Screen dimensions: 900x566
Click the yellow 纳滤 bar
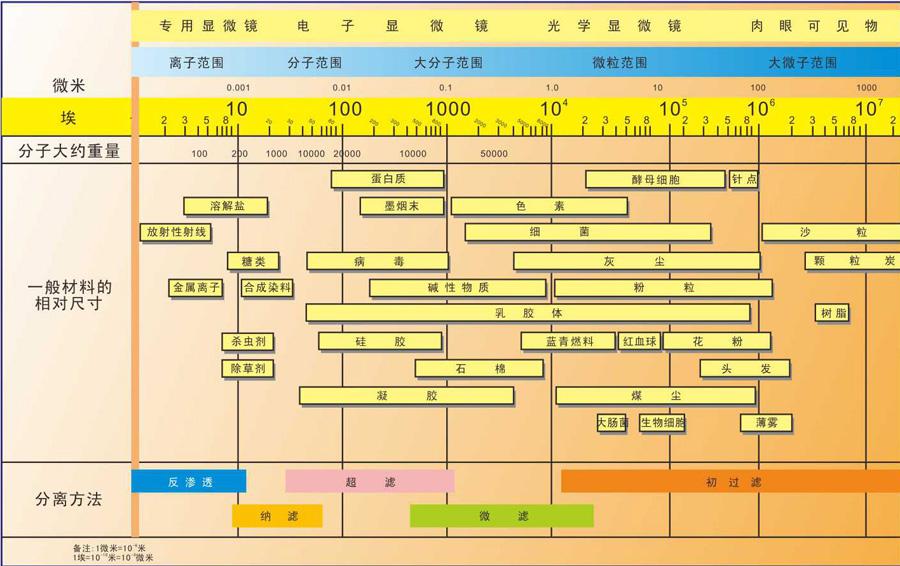click(277, 516)
